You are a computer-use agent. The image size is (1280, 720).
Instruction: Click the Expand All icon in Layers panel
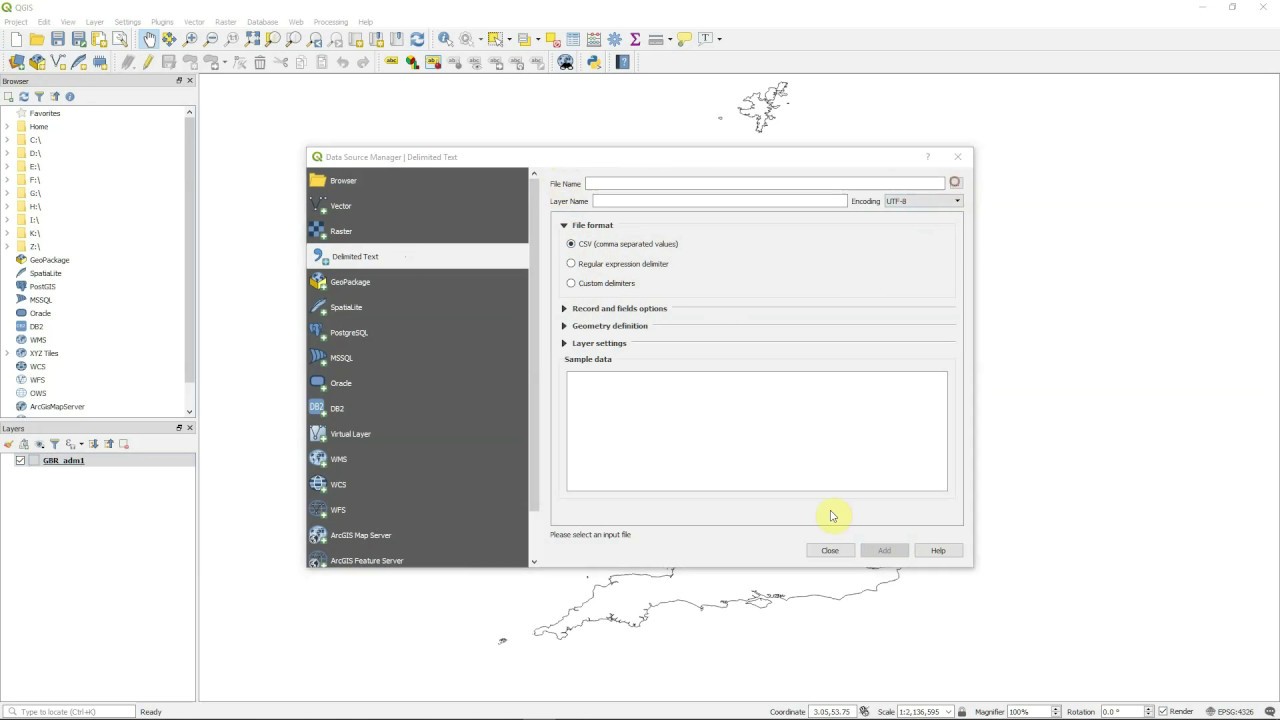93,444
